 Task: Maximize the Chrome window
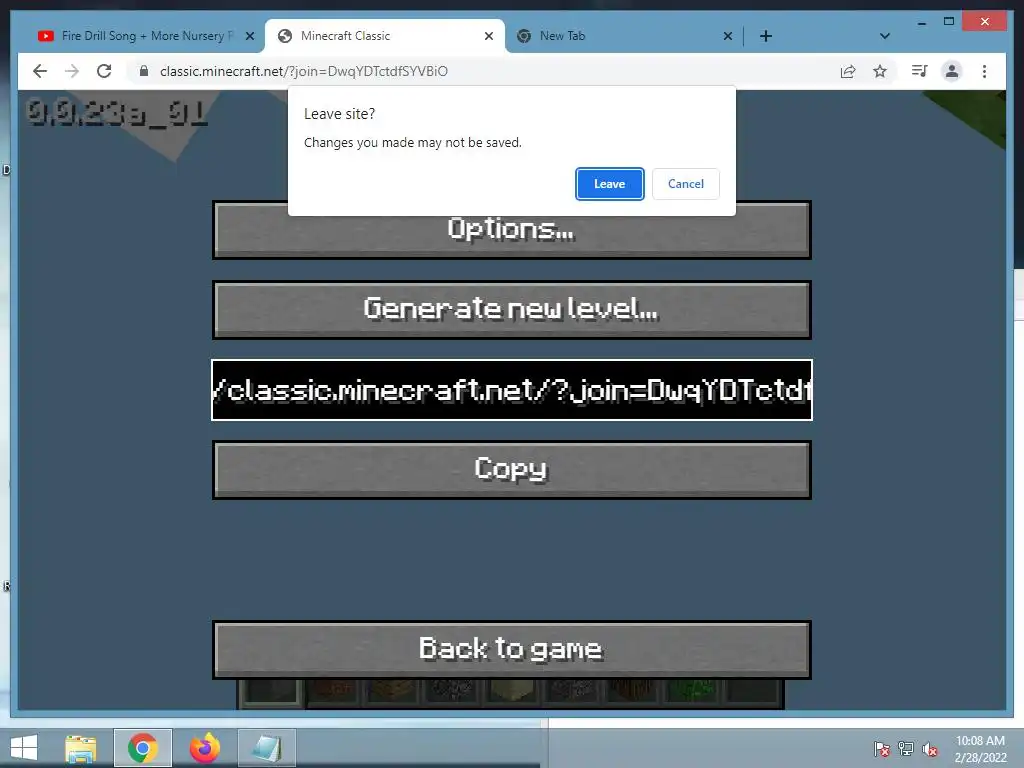949,22
